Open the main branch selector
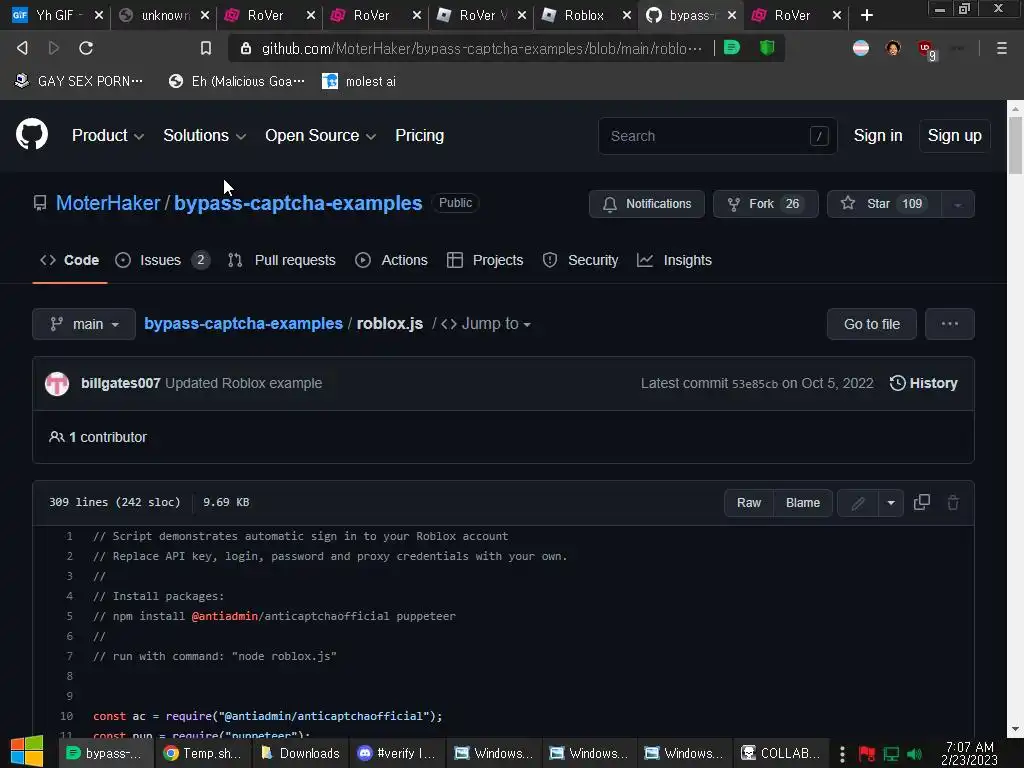Screen dimensions: 1024x768 84,324
